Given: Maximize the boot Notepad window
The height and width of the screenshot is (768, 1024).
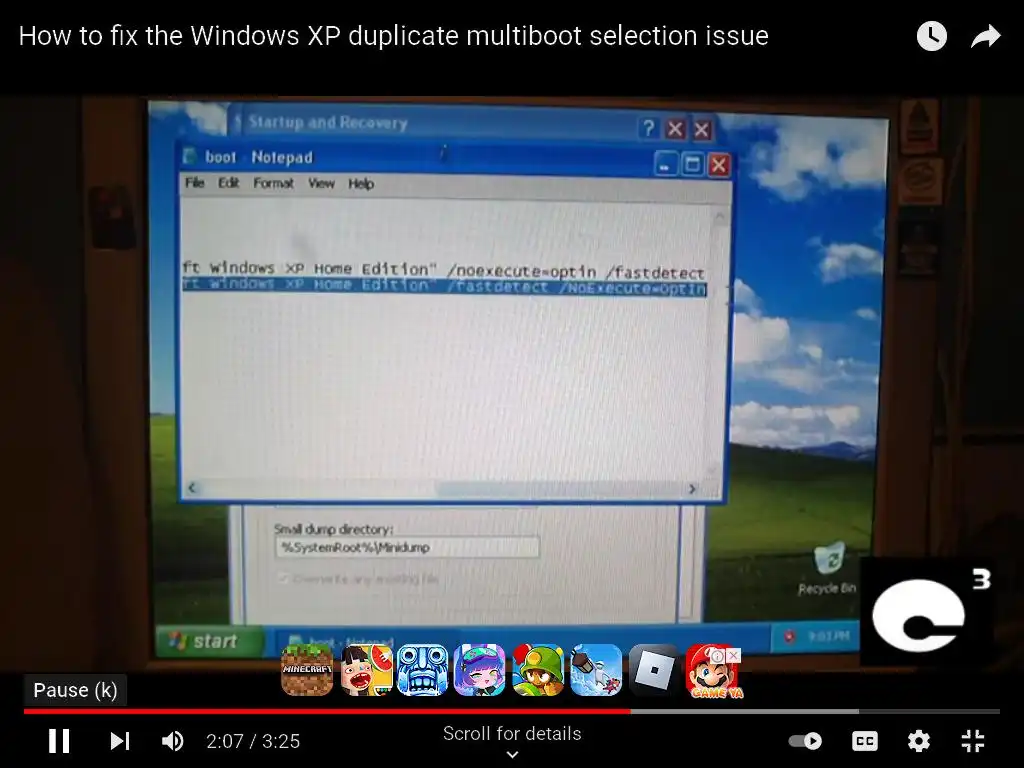Looking at the screenshot, I should click(692, 163).
